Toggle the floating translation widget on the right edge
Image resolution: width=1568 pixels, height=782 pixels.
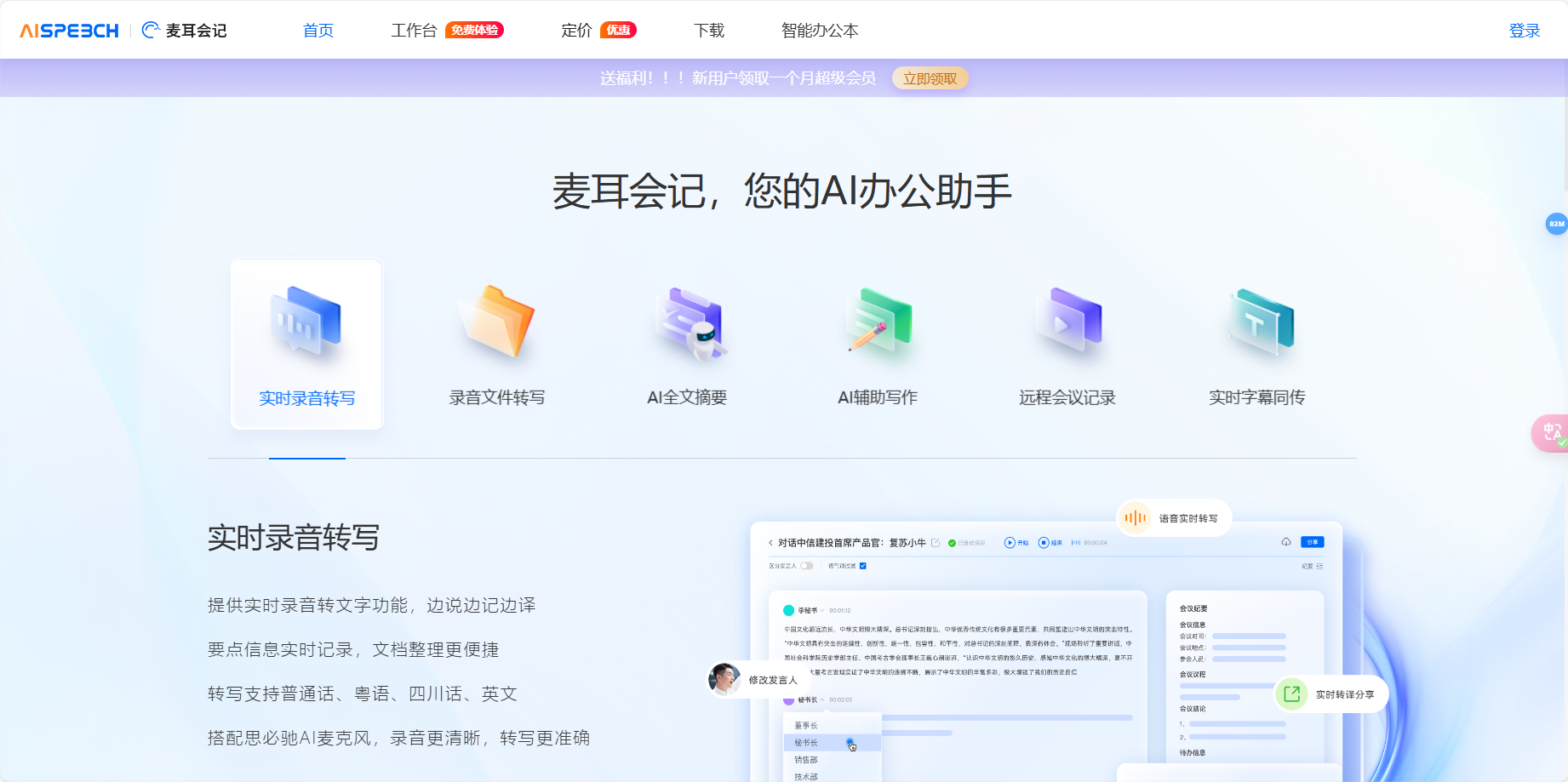[x=1552, y=432]
